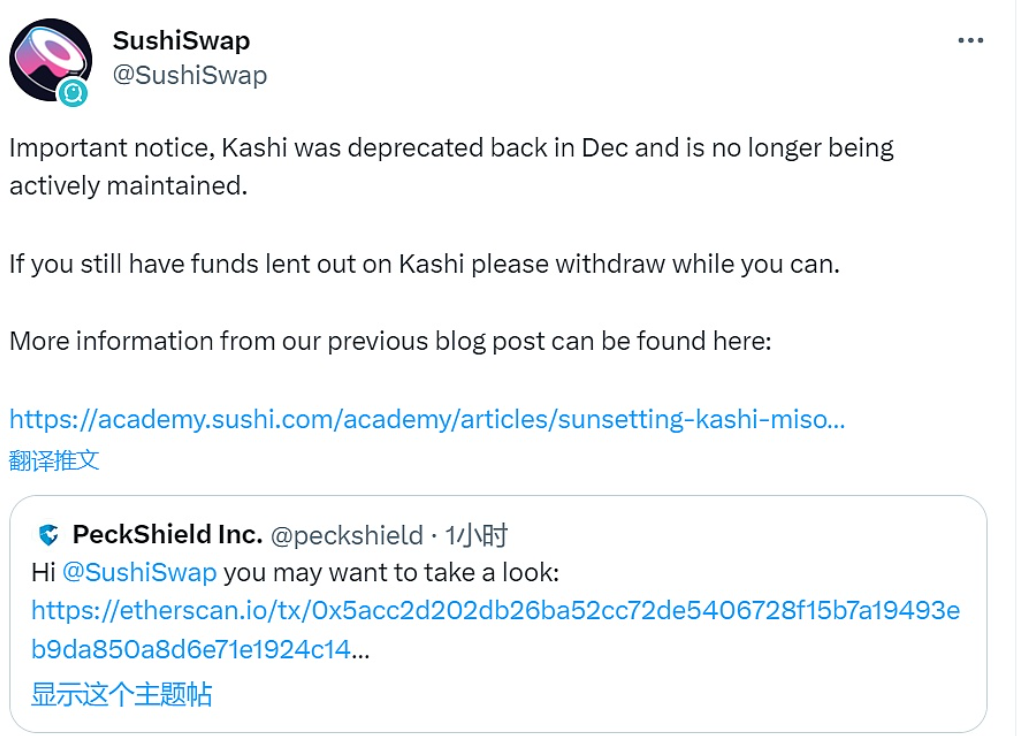
Task: Click the @peckshield handle
Action: 347,536
